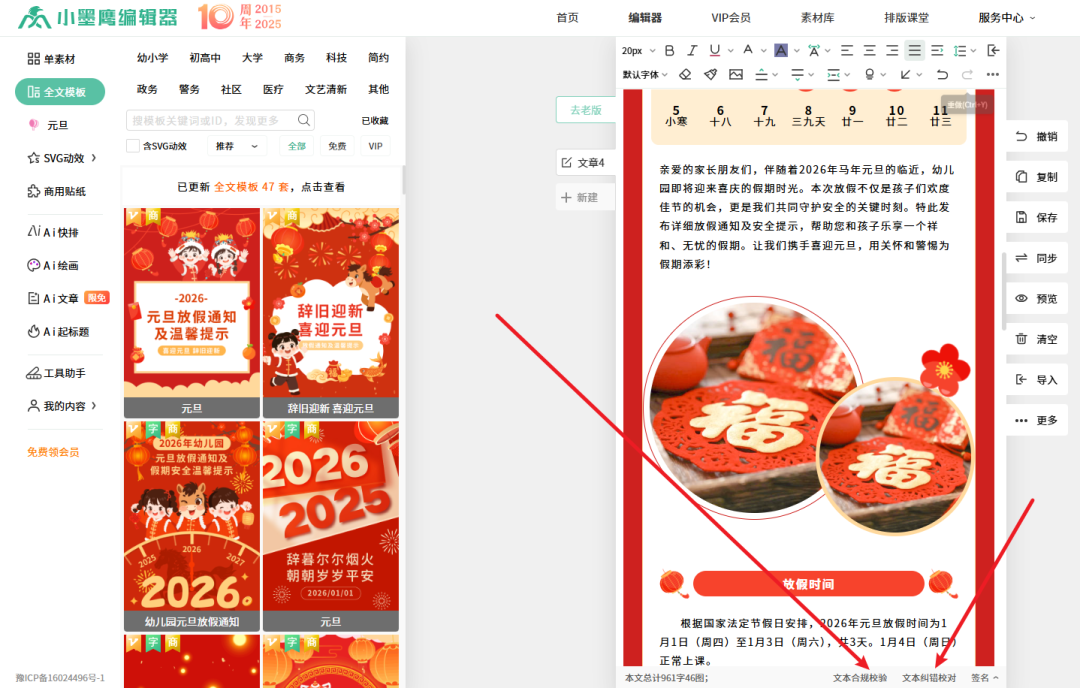This screenshot has height=688, width=1080.
Task: Open the 辞旧迎新 喜迎元旦 template thumbnail
Action: pos(331,313)
